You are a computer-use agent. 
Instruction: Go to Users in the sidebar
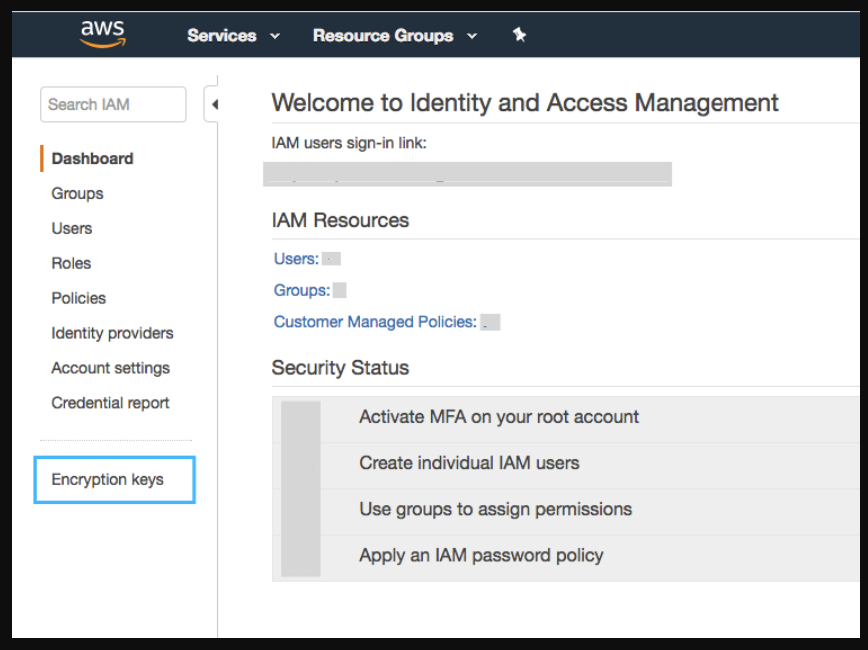click(x=71, y=228)
